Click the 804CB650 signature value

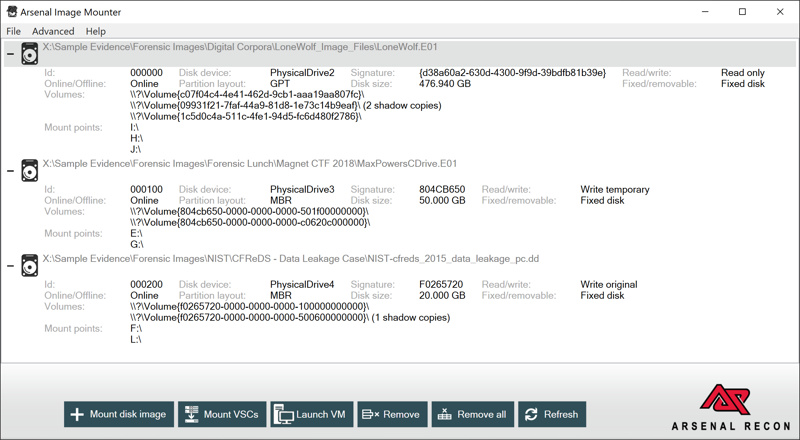click(x=442, y=189)
